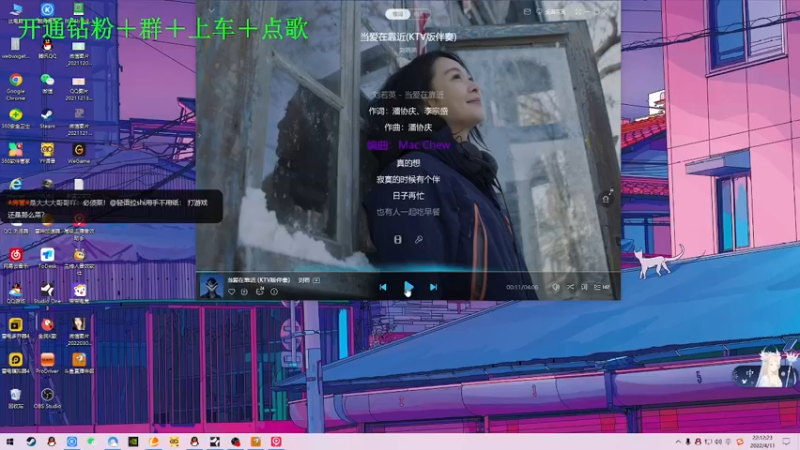Open the Tencent QQ desktop icon
The height and width of the screenshot is (450, 800).
coord(47,48)
